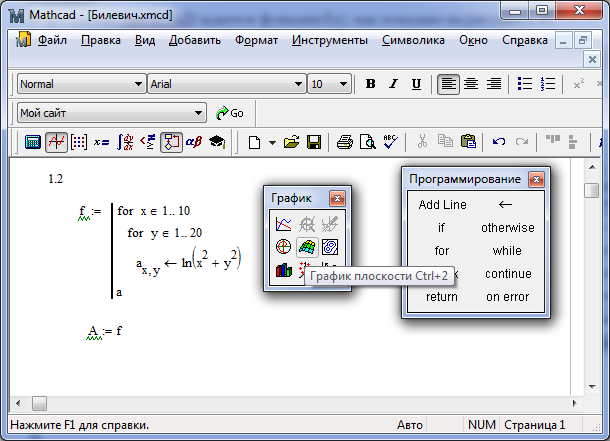Screen dimensions: 610x441
Task: Insert the otherwise operator
Action: coord(508,228)
